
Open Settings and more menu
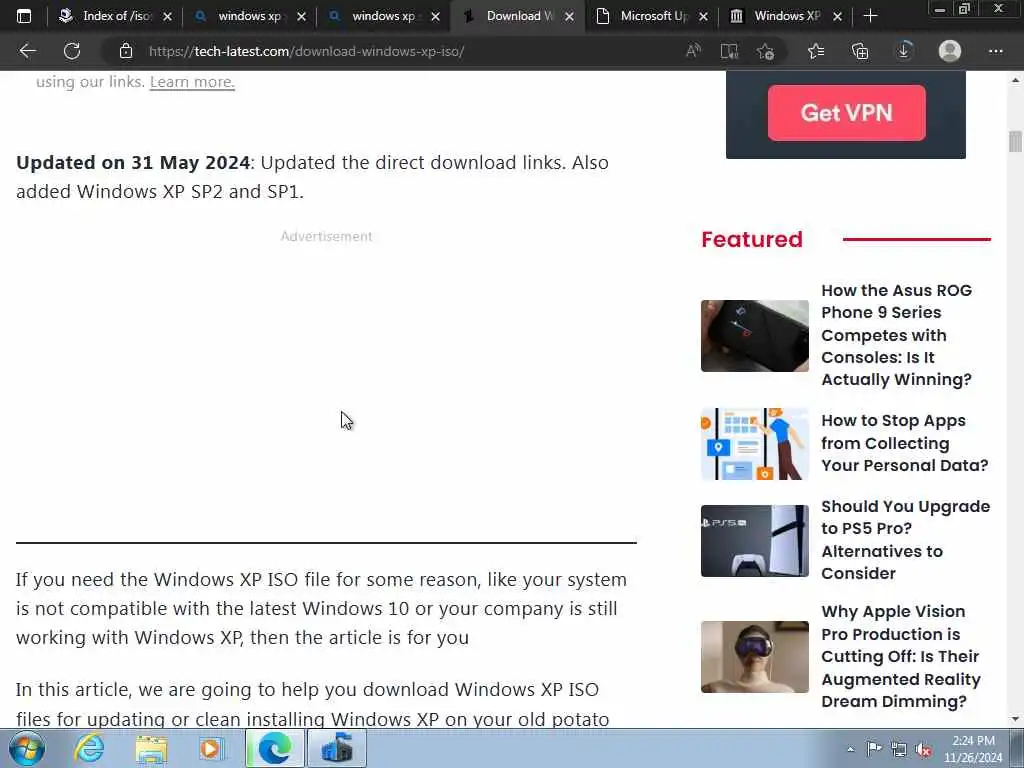click(x=995, y=51)
